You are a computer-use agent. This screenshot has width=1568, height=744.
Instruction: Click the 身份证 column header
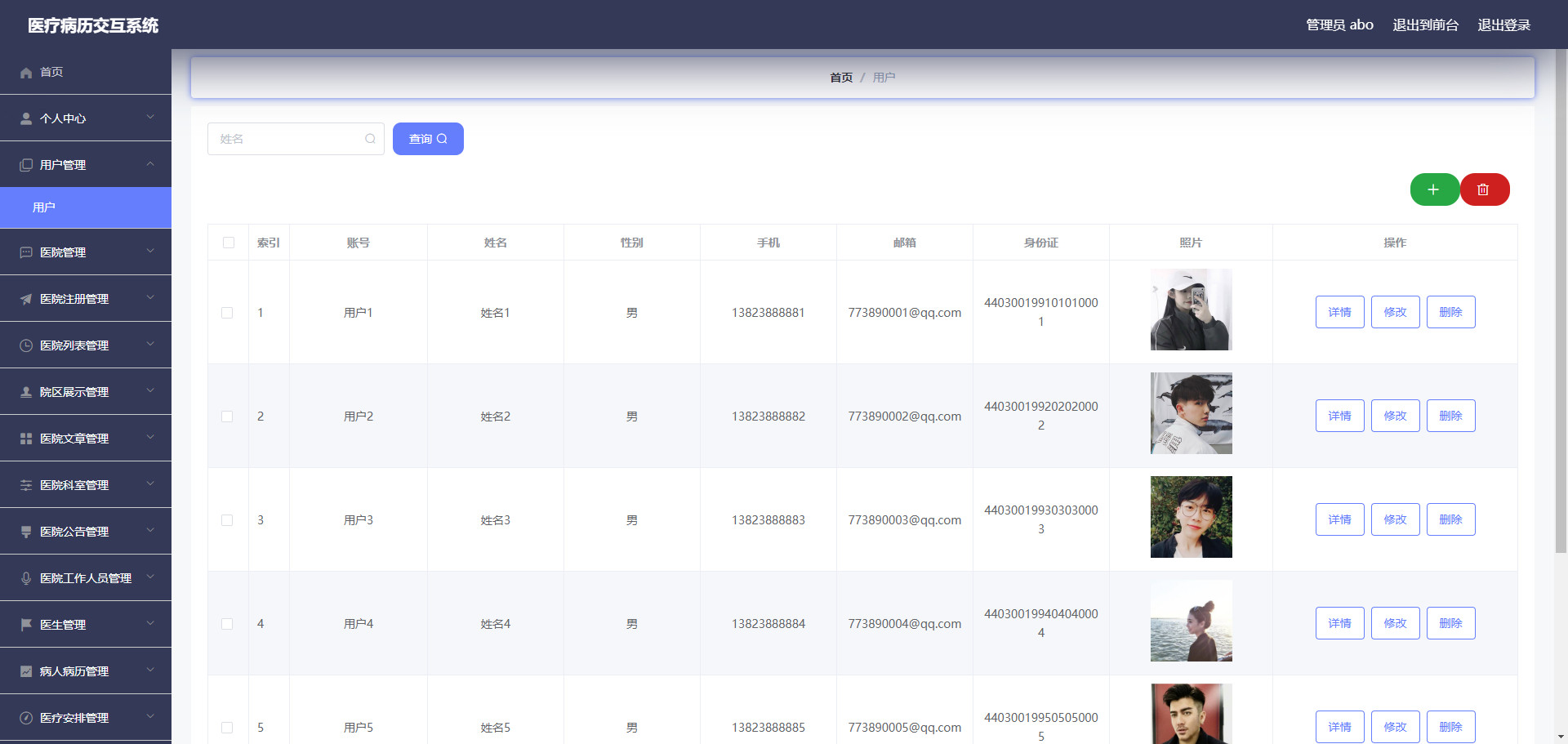pos(1040,243)
